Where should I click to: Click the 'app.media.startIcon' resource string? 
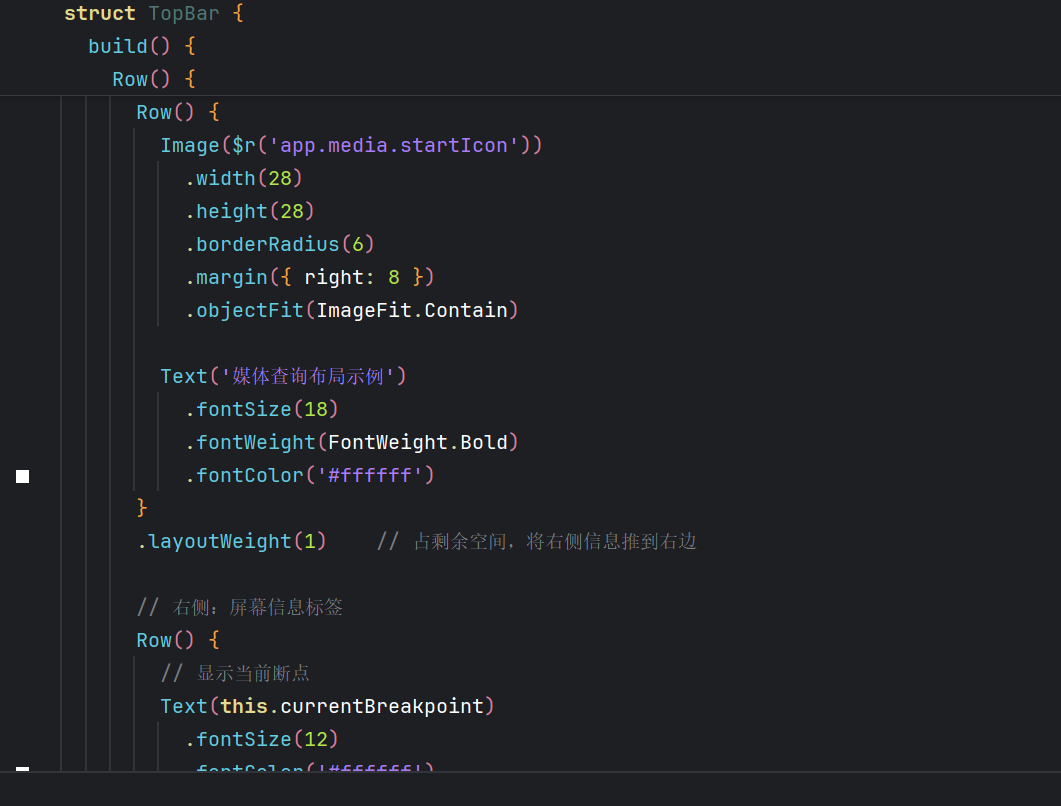[x=394, y=145]
